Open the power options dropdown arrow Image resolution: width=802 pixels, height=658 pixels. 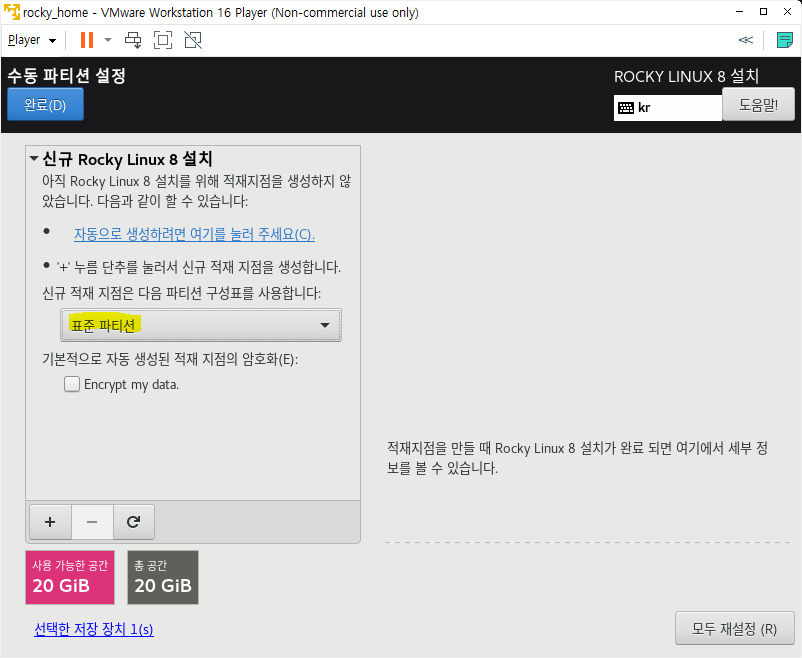point(108,40)
